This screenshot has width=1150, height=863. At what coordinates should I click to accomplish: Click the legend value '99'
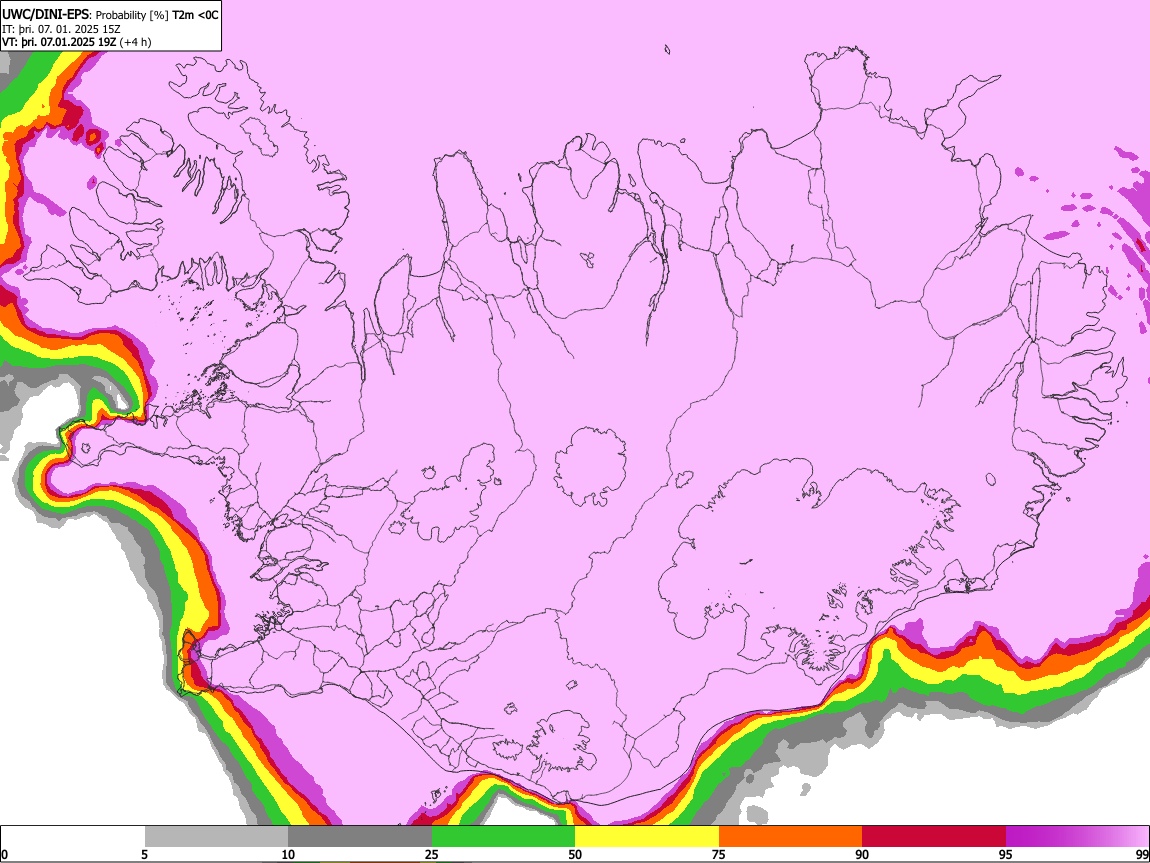[1141, 855]
